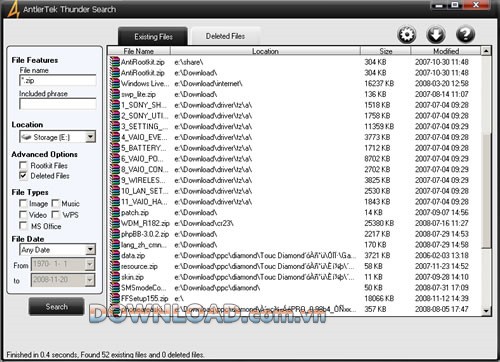Click the results list vertical scrollbar thumb

486,190
